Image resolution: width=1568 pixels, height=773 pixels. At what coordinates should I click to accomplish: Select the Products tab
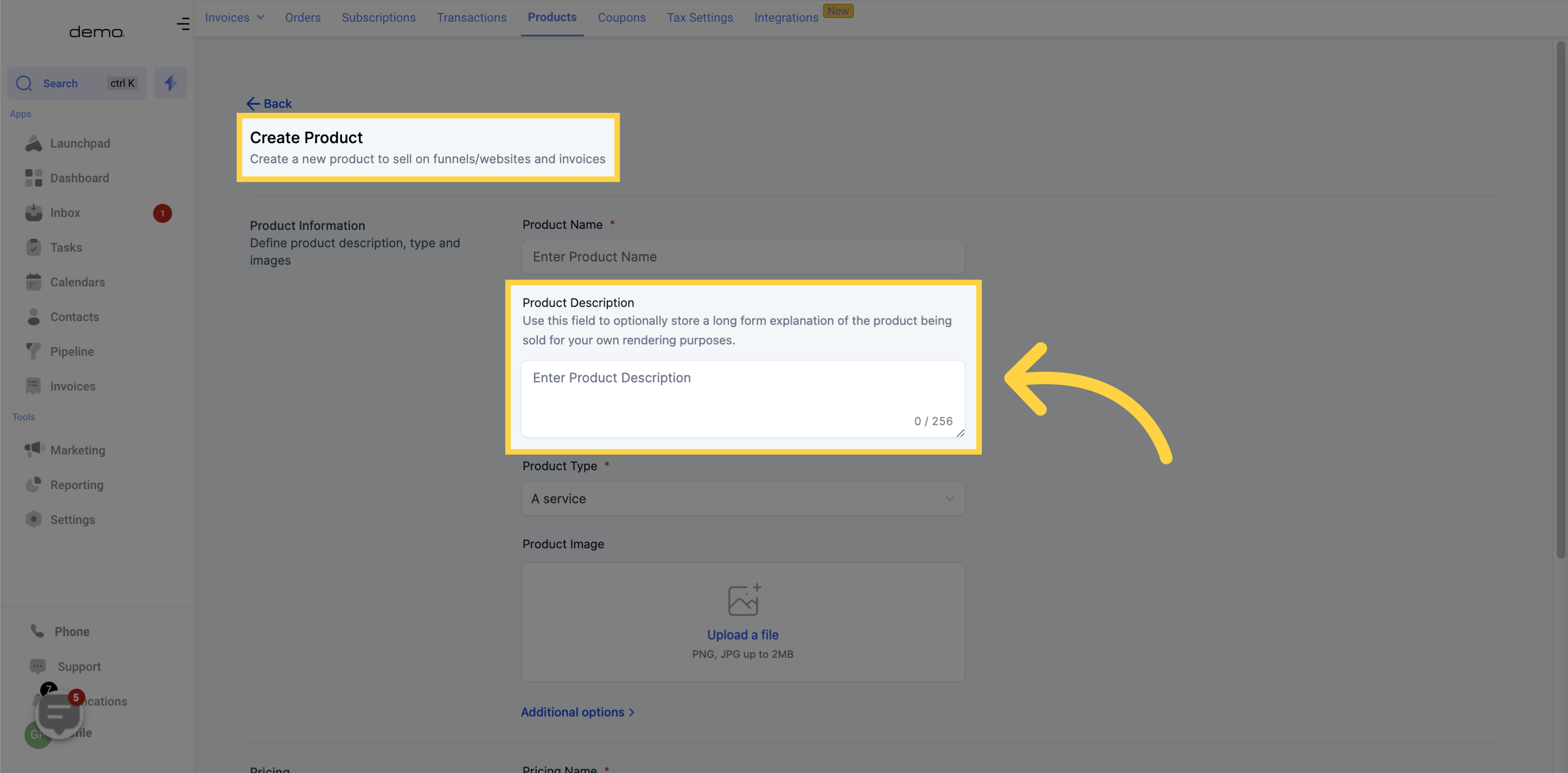(552, 17)
